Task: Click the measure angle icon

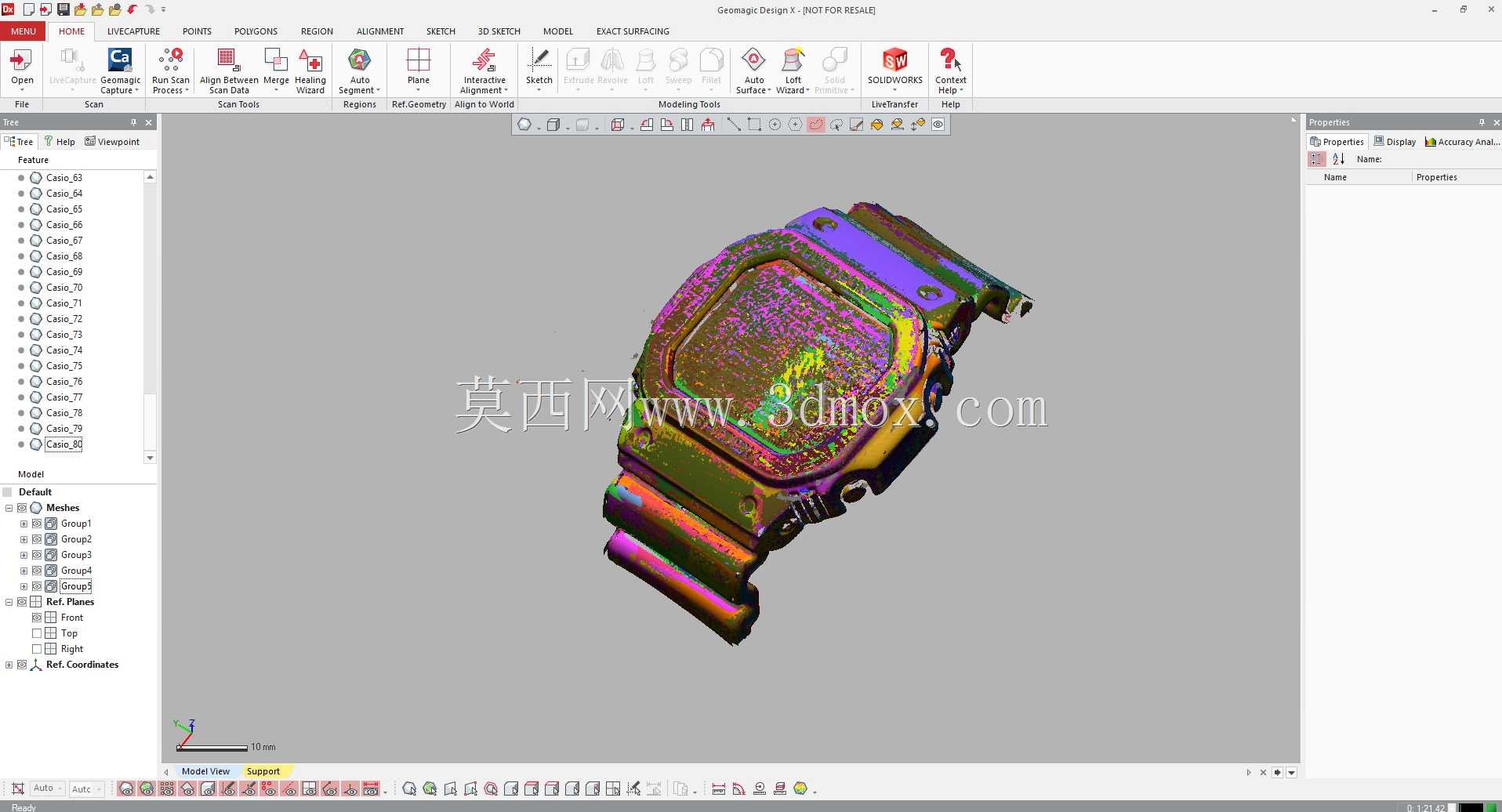Action: click(x=738, y=788)
